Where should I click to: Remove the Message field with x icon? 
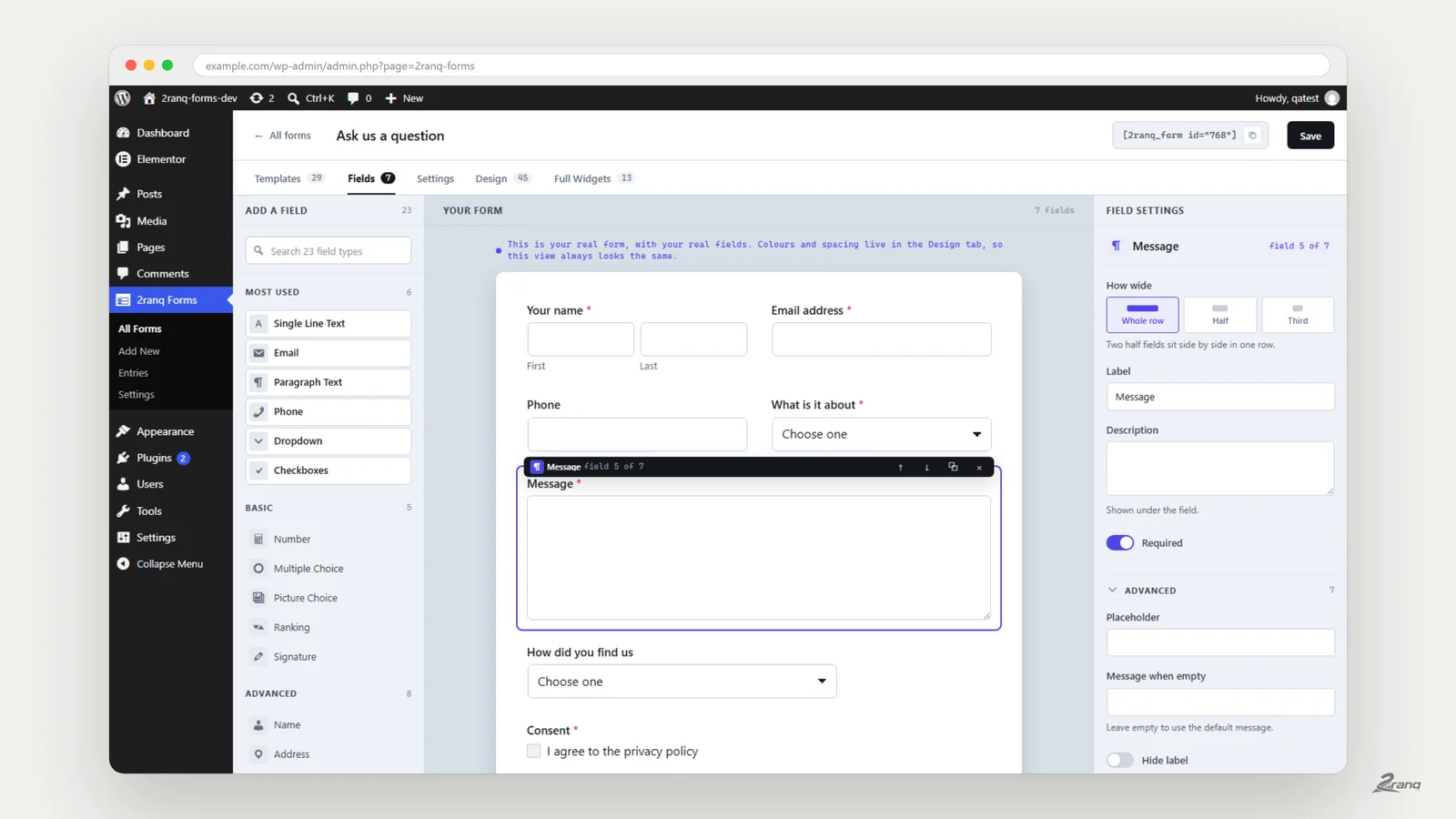tap(979, 467)
